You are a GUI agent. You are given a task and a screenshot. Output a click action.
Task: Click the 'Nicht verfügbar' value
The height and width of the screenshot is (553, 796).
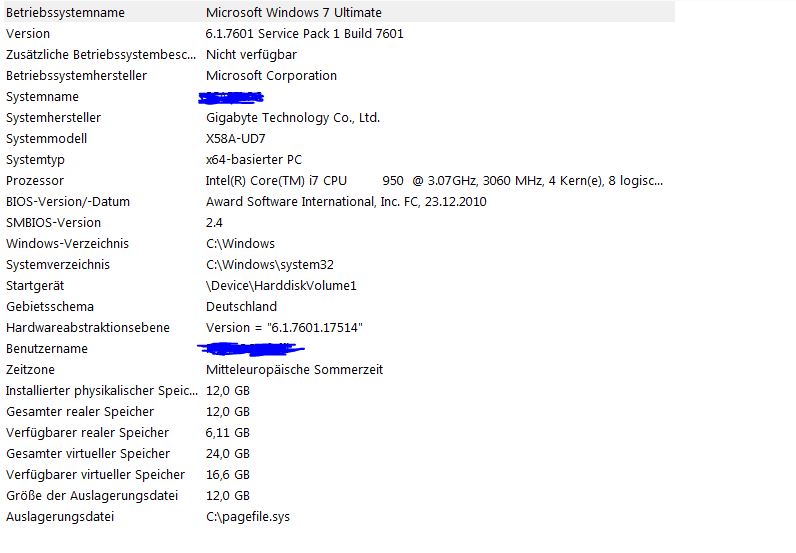coord(251,55)
